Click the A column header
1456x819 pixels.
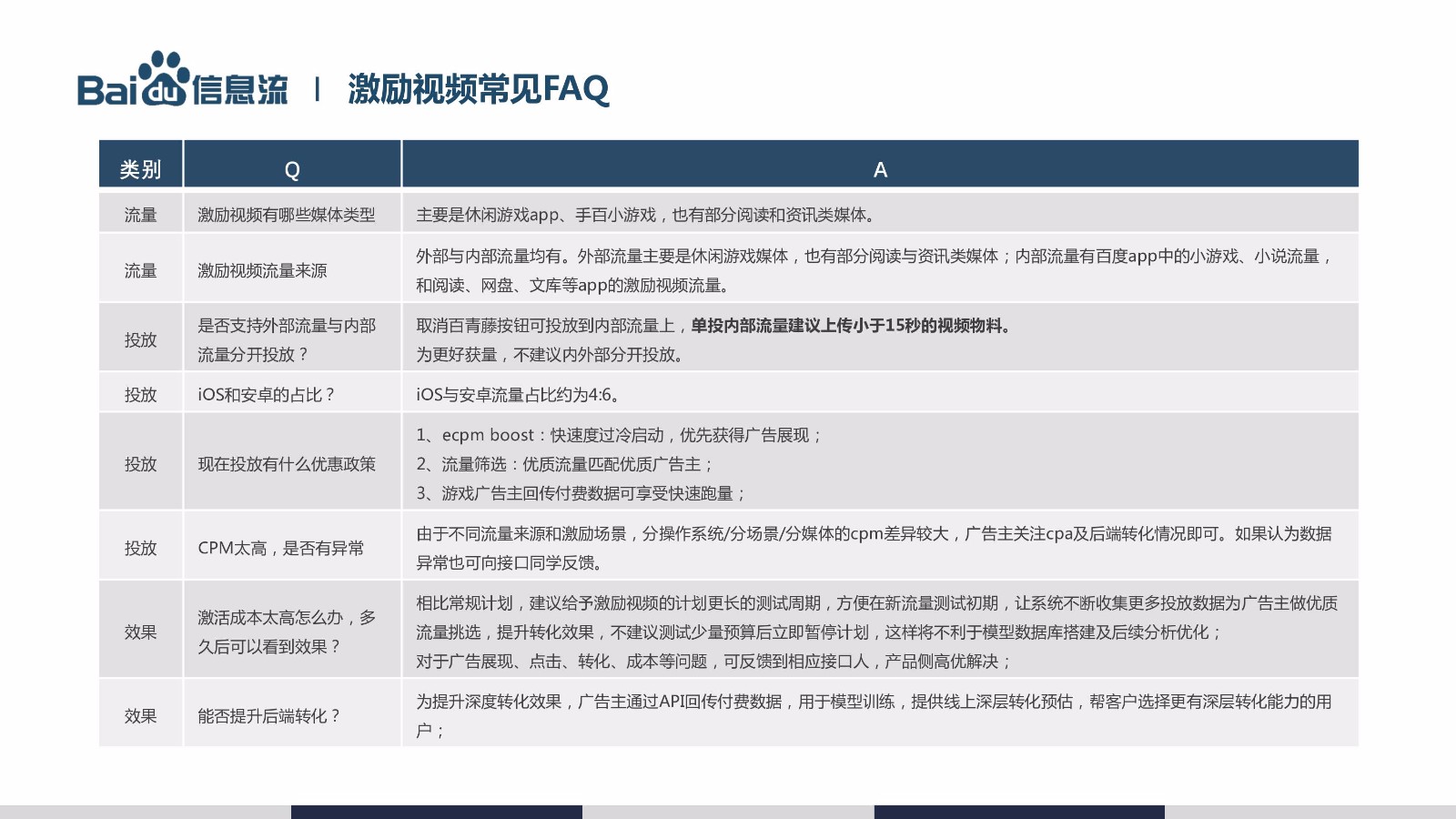[x=880, y=169]
